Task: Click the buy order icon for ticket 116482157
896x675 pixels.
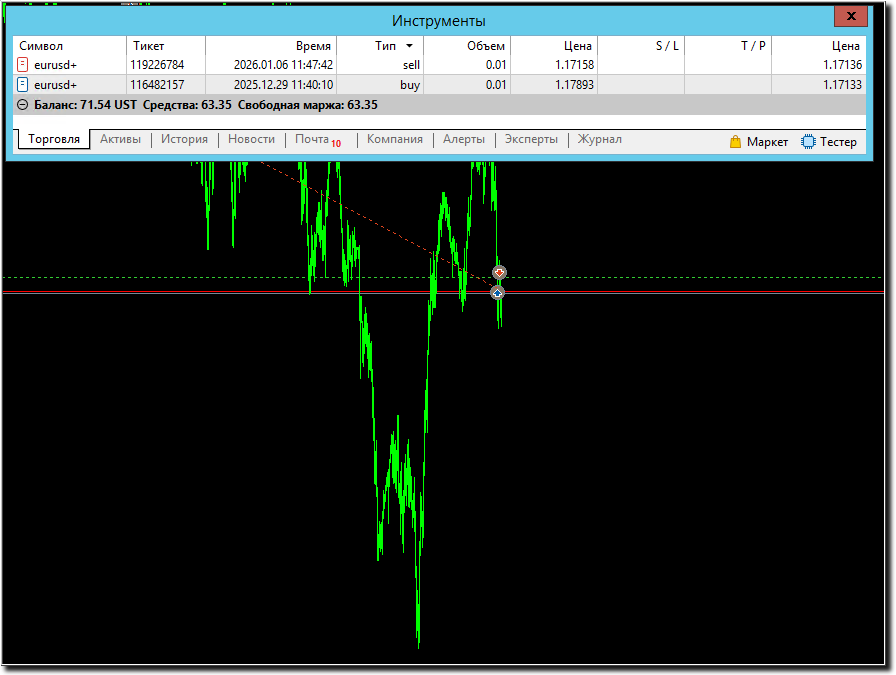Action: [23, 85]
